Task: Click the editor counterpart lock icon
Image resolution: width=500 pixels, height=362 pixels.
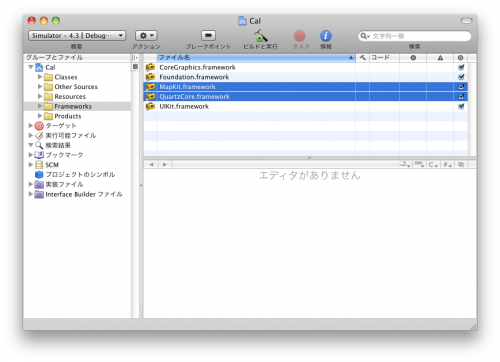Action: (x=461, y=164)
